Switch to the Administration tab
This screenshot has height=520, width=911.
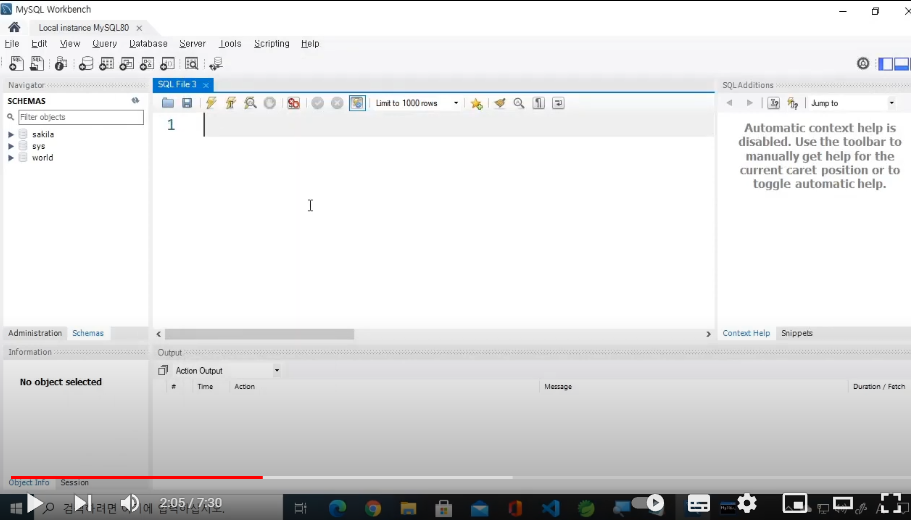[35, 333]
